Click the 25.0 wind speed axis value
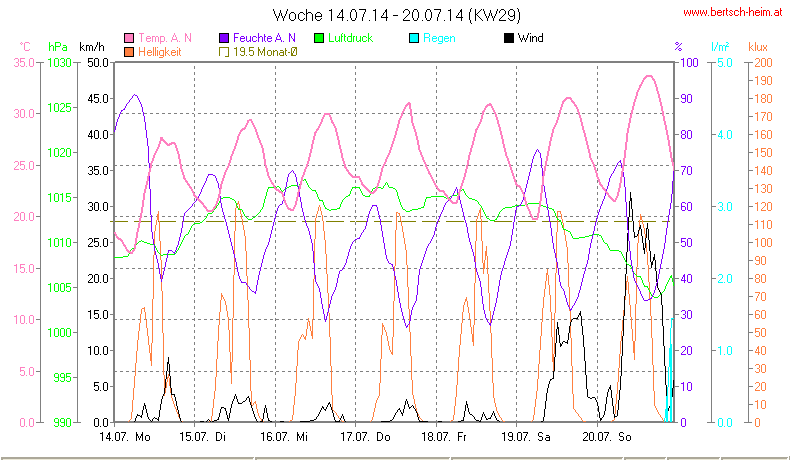790x460 pixels. tap(98, 242)
